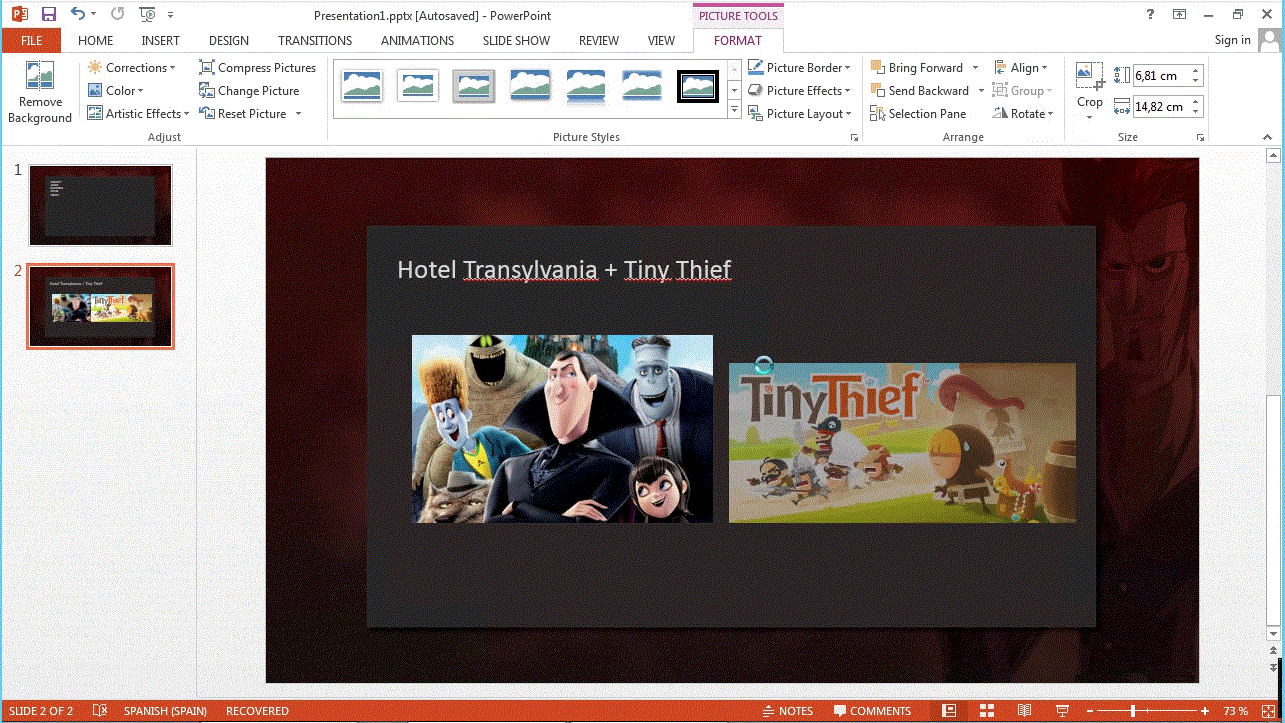Screen dimensions: 1285x723
Task: Open Color dropdown in Adjust group
Action: (116, 91)
